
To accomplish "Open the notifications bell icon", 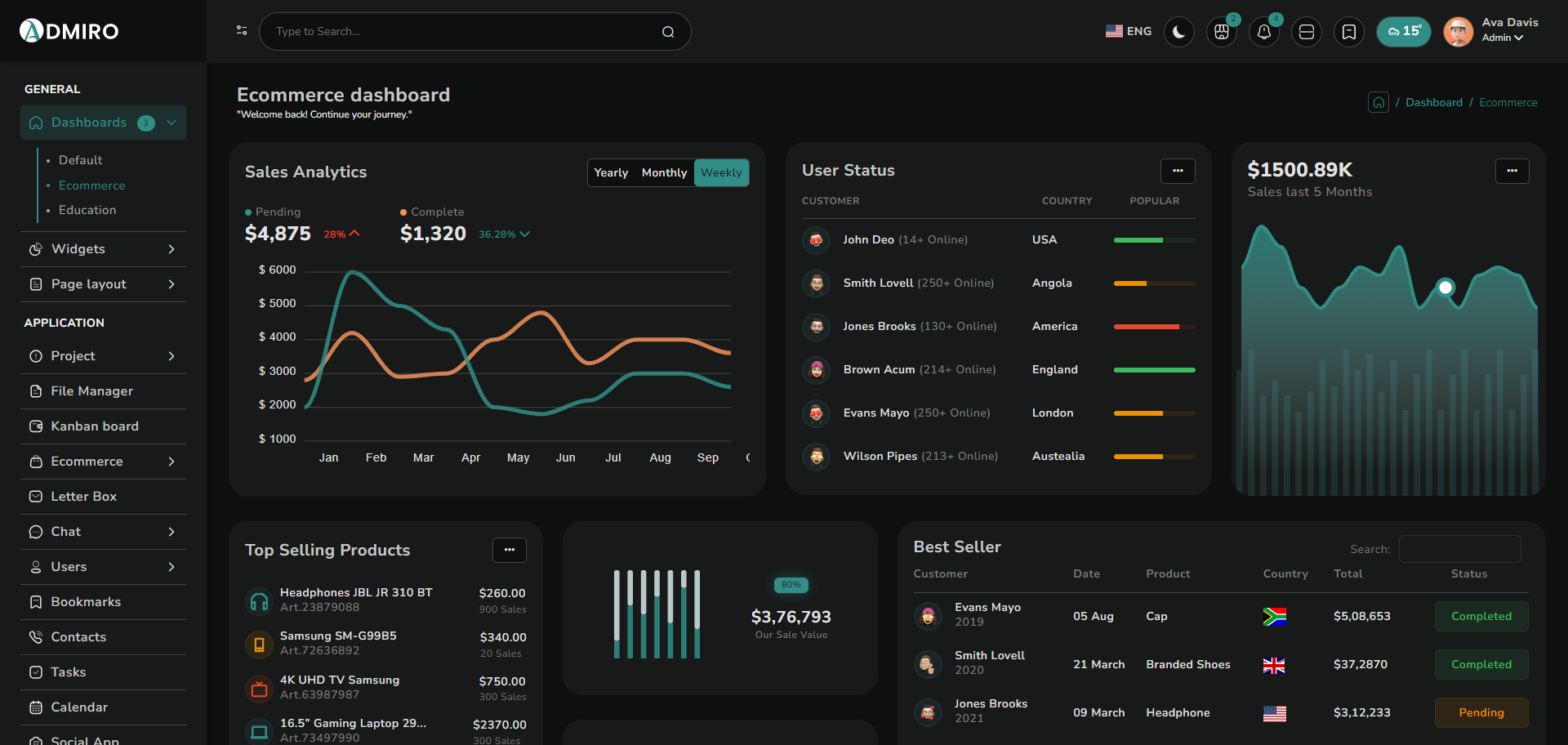I will [1263, 32].
